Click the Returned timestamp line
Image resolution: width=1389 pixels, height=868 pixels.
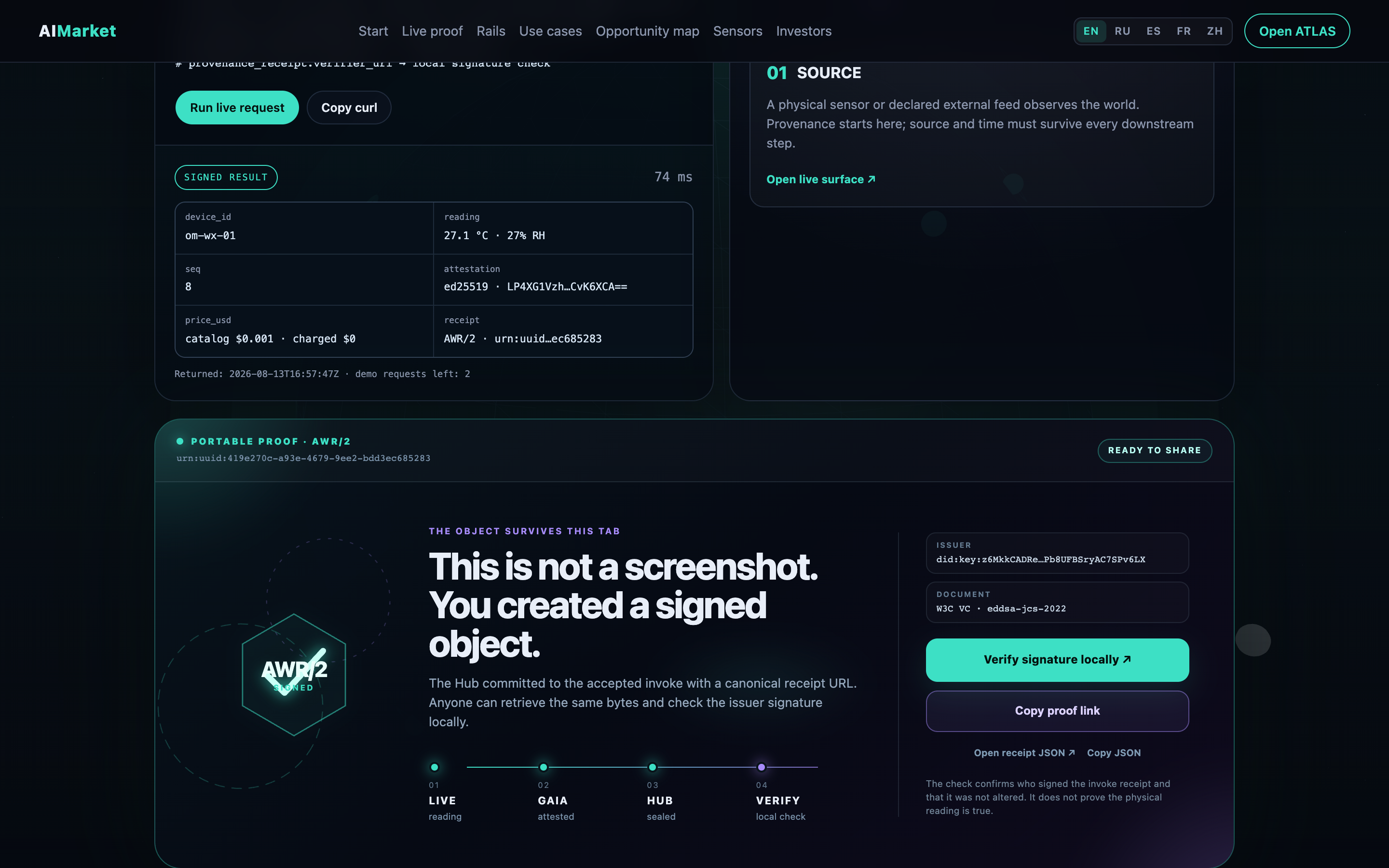pyautogui.click(x=322, y=374)
